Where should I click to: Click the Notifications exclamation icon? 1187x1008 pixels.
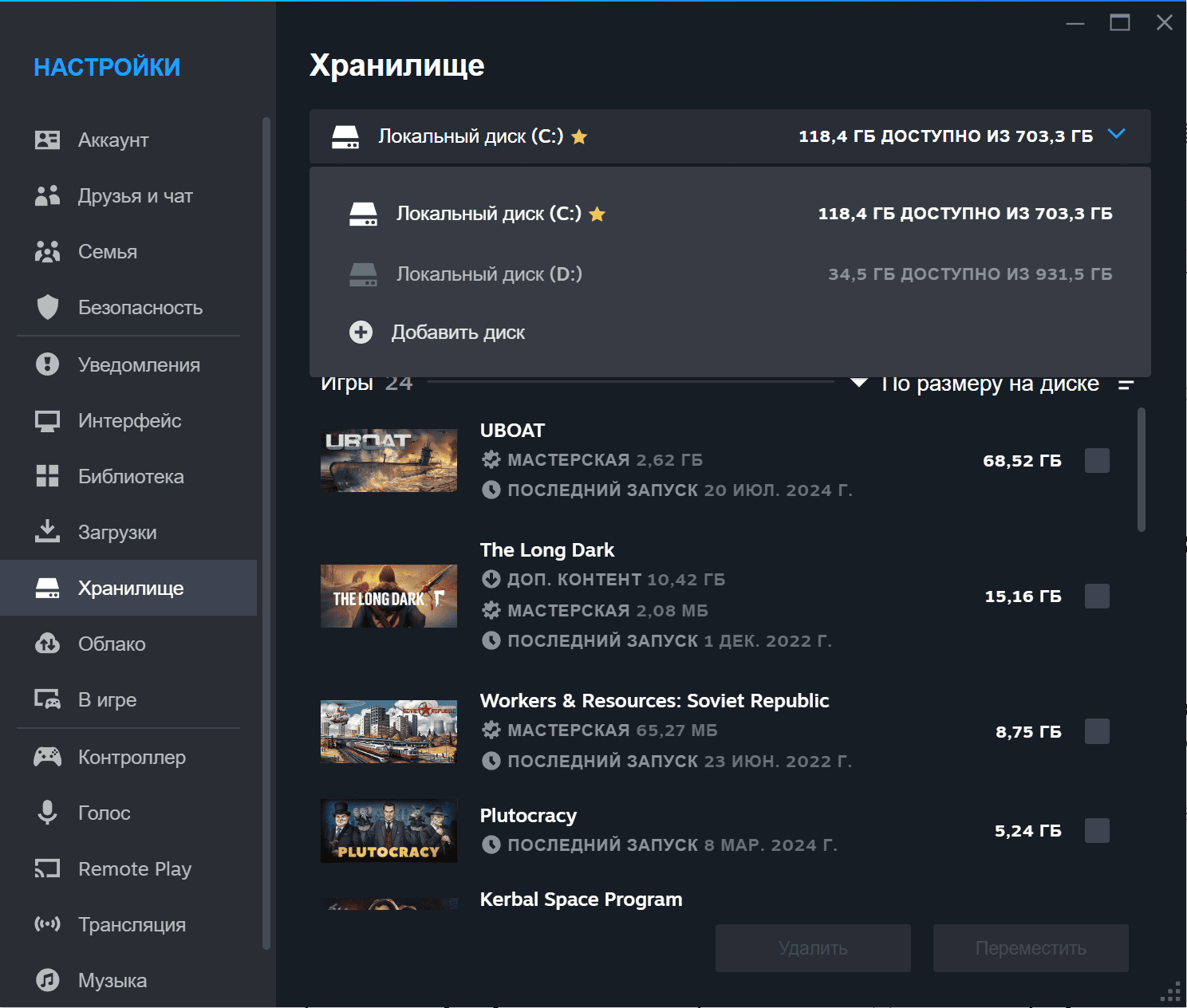coord(47,364)
